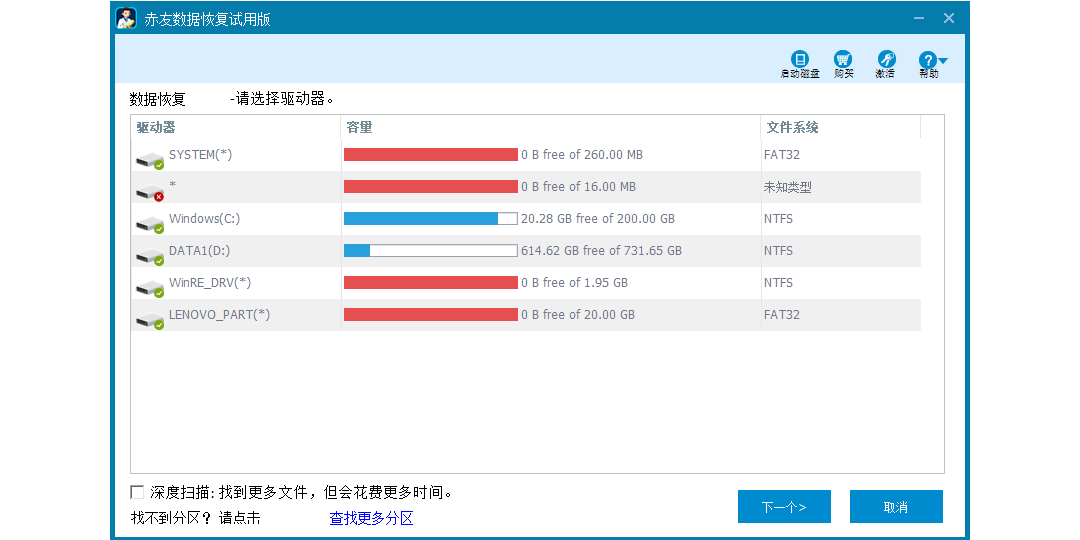This screenshot has width=1080, height=540.
Task: Select the WinRE_DRV(*) row's NTFS cell
Action: click(778, 283)
